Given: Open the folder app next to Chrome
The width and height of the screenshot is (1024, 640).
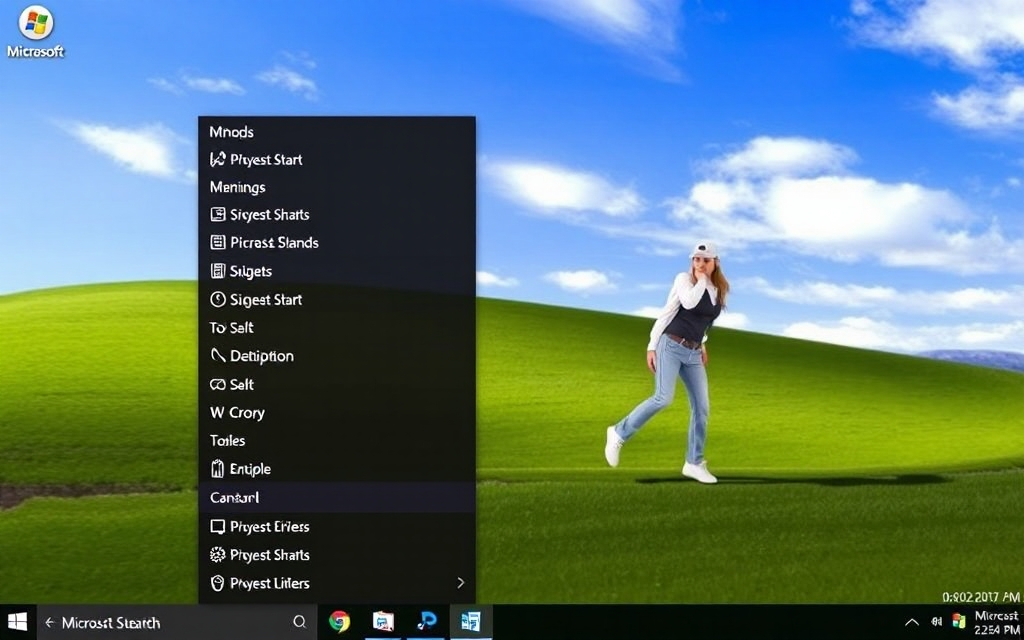Looking at the screenshot, I should click(x=383, y=622).
